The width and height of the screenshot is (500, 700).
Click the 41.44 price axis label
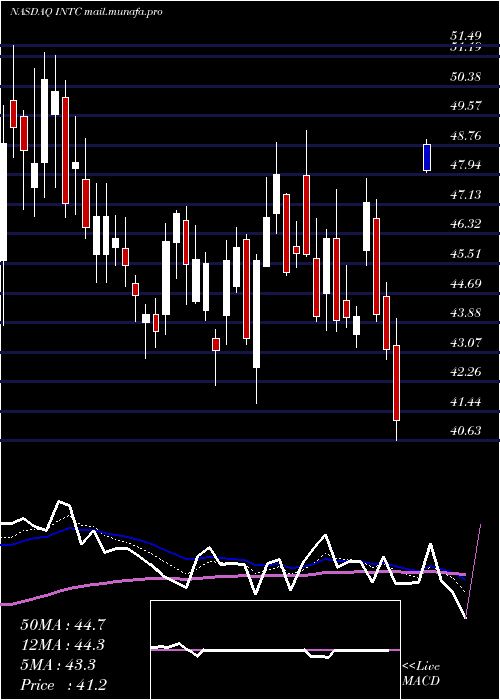tap(465, 401)
